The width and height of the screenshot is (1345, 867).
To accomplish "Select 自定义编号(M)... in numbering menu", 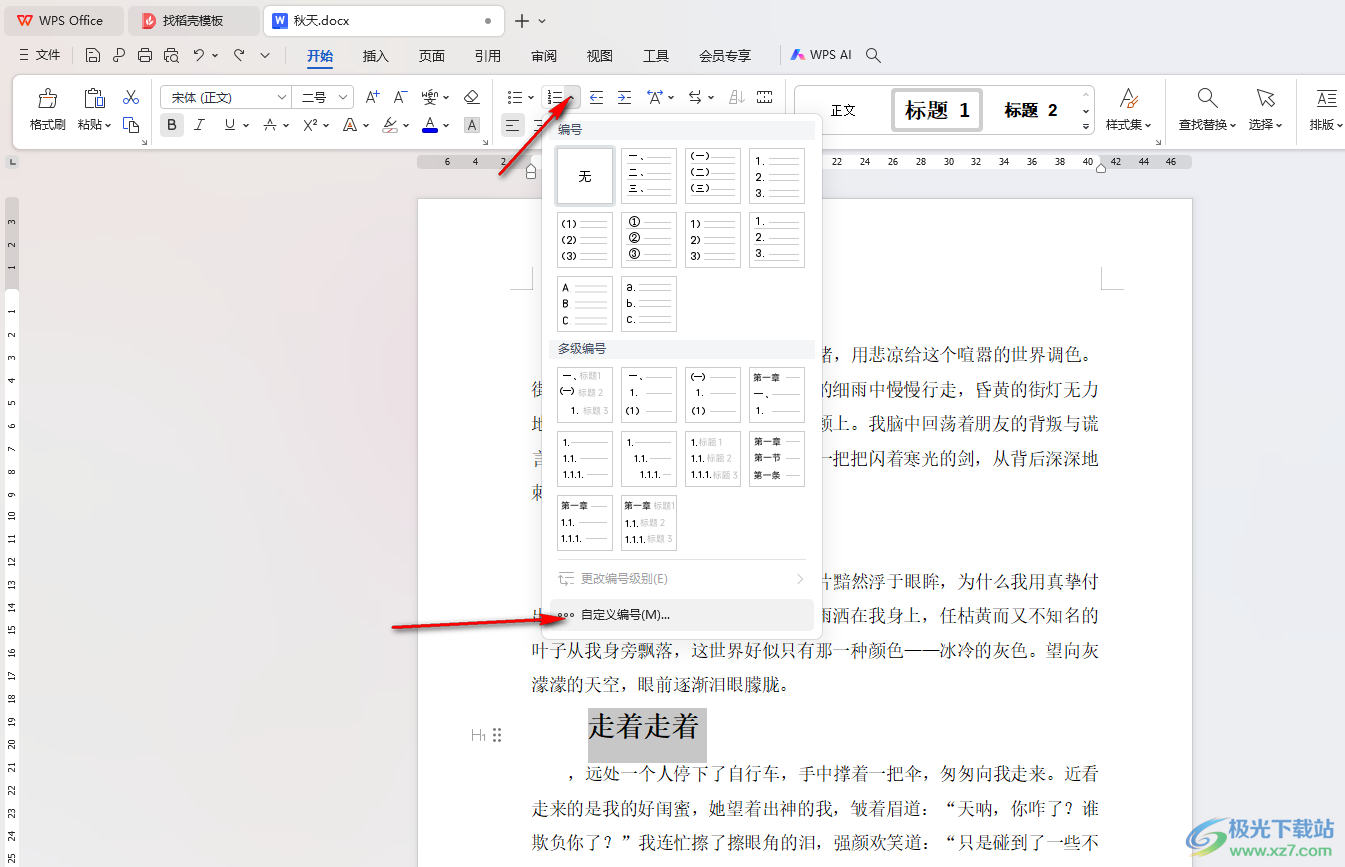I will [682, 615].
